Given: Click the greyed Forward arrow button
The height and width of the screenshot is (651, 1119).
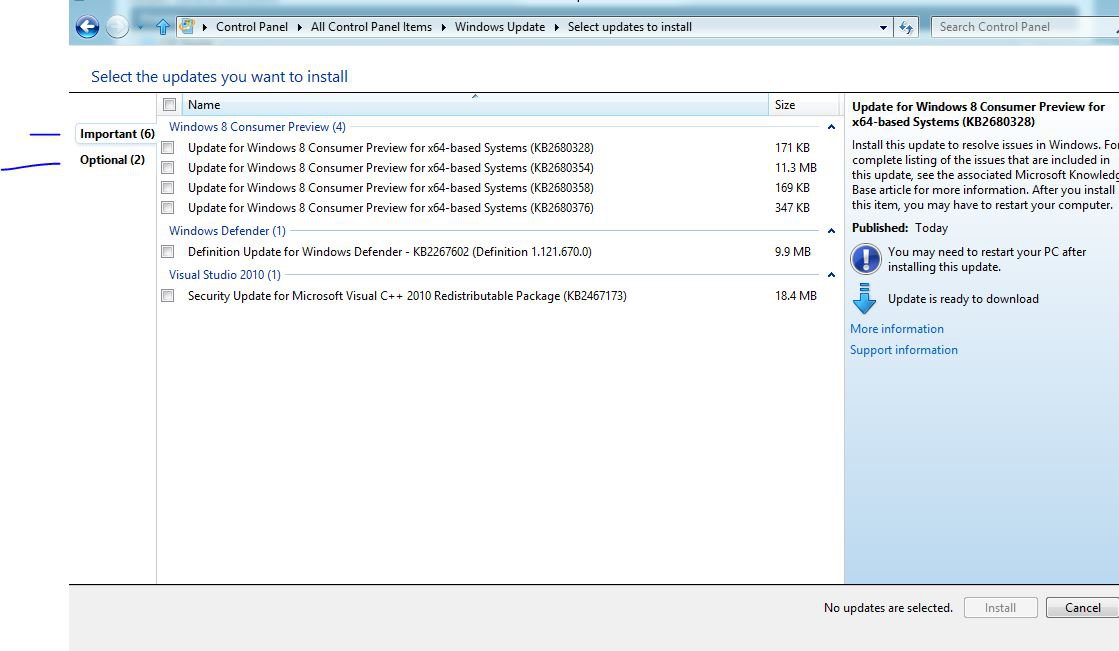Looking at the screenshot, I should point(117,27).
